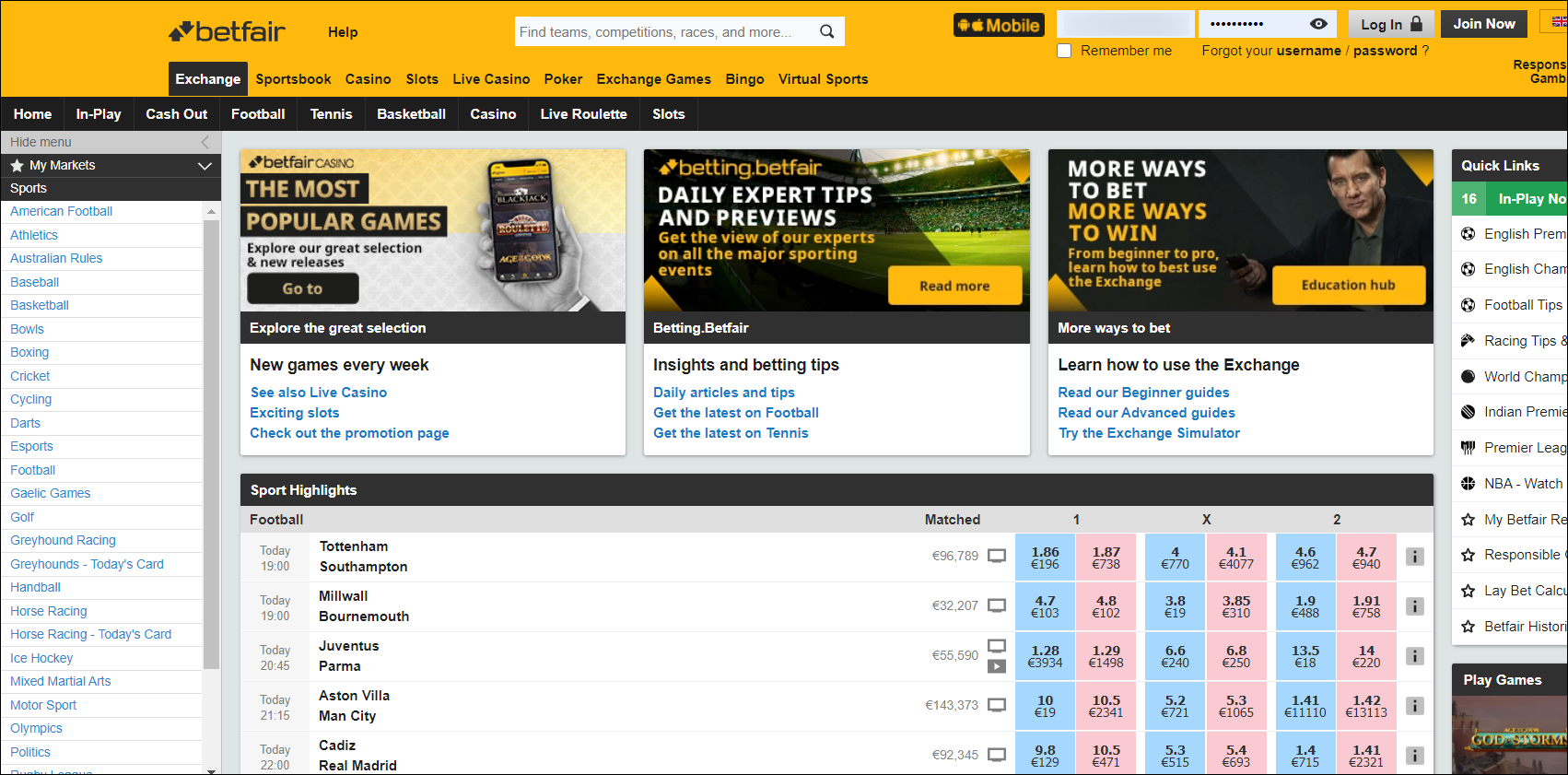Click horse icon beside Racing Tips
The width and height of the screenshot is (1568, 775).
click(x=1468, y=341)
